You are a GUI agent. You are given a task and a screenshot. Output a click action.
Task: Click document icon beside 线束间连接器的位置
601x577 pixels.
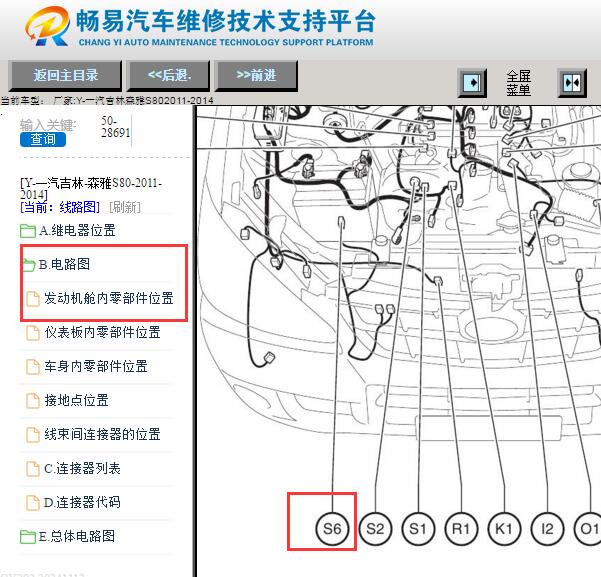coord(33,435)
